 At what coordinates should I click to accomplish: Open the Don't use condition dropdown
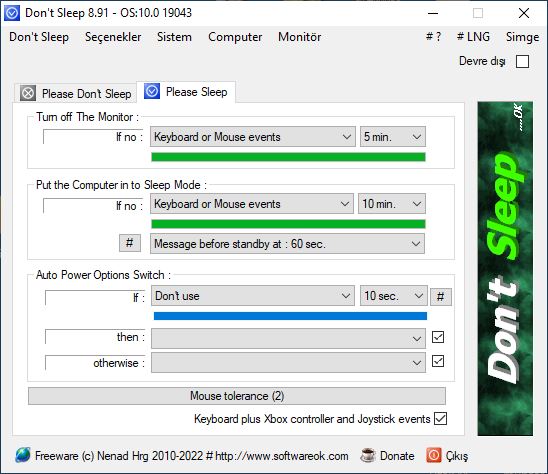[253, 296]
